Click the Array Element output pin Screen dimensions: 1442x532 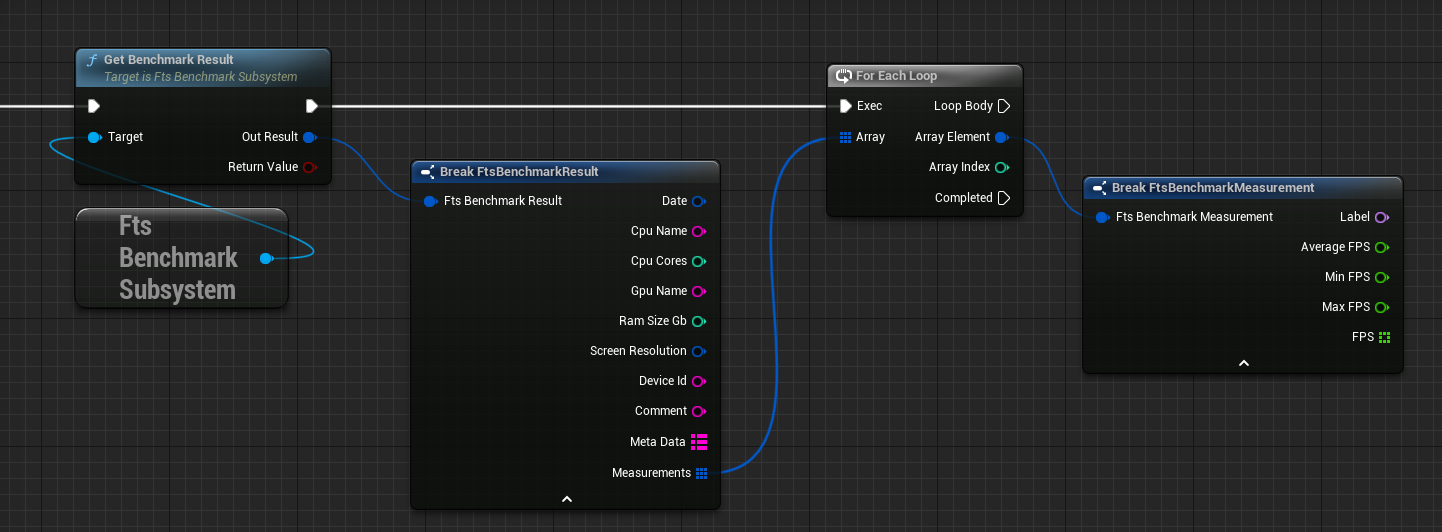click(x=1001, y=137)
